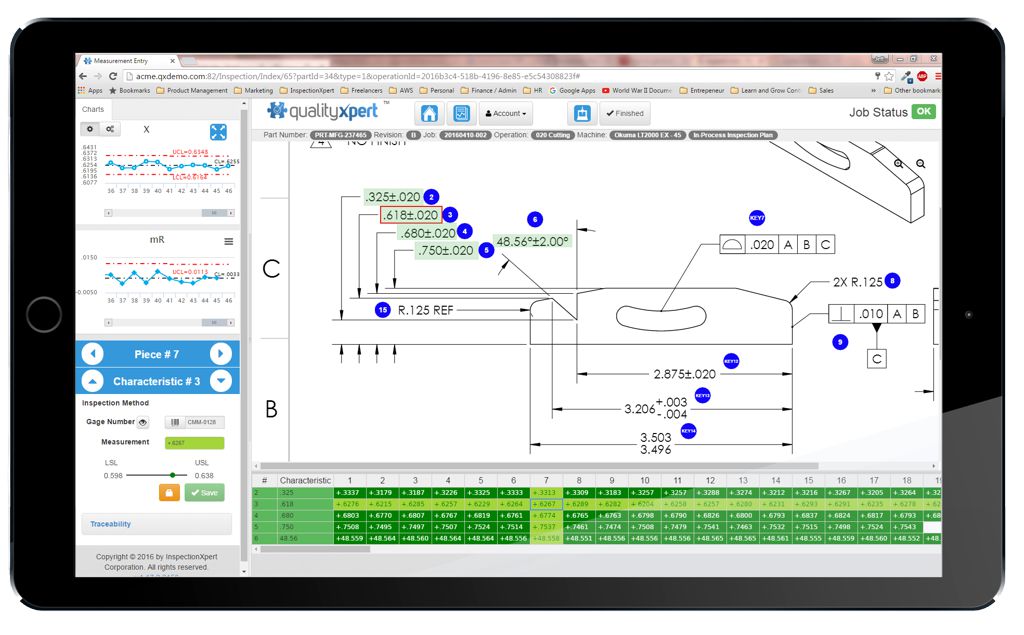This screenshot has width=1024, height=635.
Task: Open the X chart gear settings
Action: 90,129
